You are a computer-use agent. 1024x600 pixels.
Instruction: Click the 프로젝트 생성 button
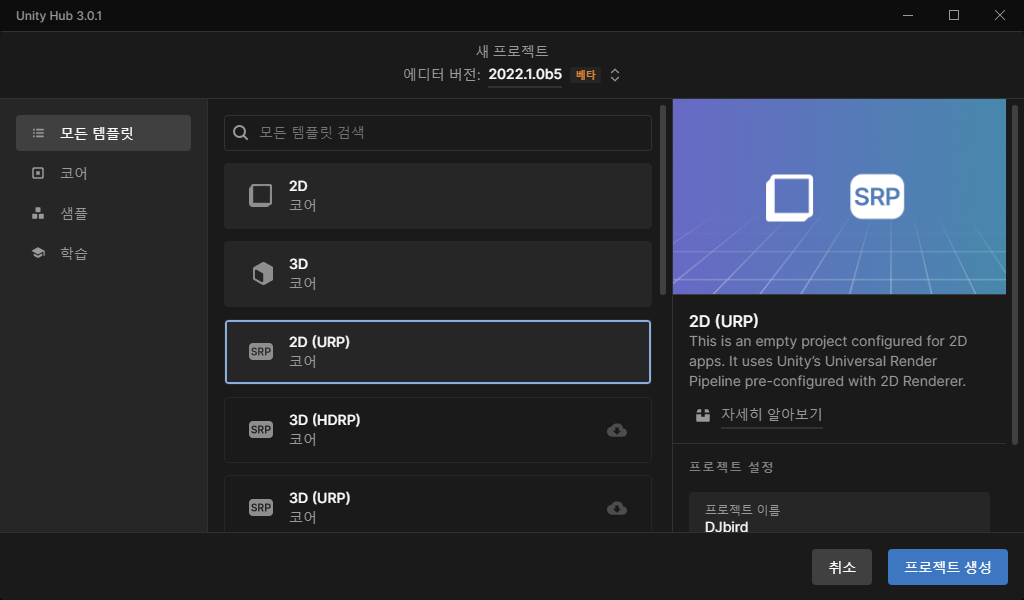click(x=948, y=567)
